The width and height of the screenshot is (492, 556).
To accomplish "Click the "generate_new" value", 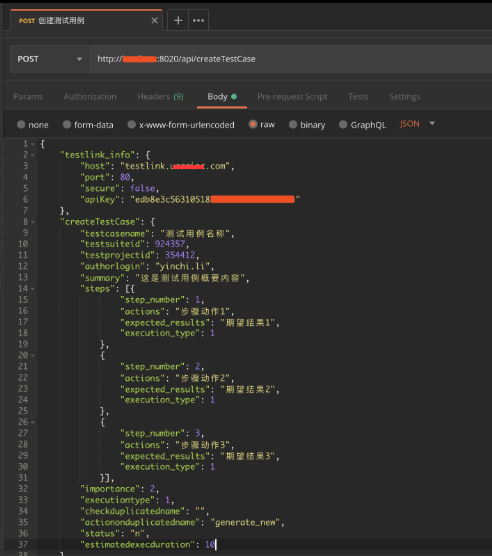I will tap(245, 522).
